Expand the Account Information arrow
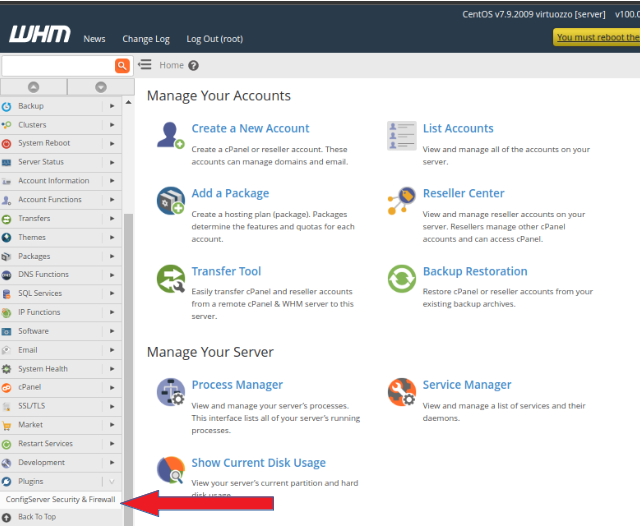This screenshot has width=640, height=528. (x=112, y=181)
